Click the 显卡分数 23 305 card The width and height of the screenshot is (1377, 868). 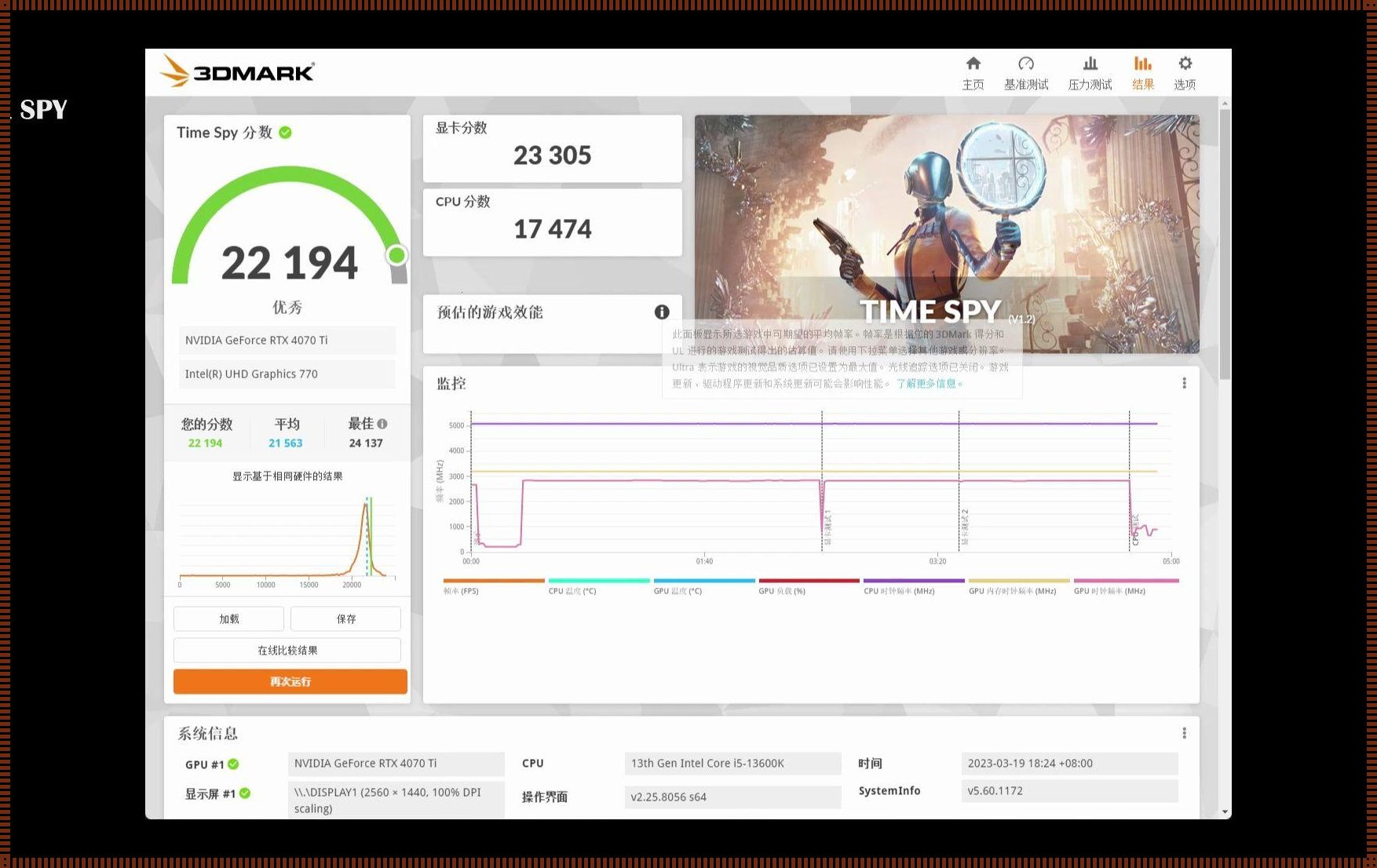553,149
